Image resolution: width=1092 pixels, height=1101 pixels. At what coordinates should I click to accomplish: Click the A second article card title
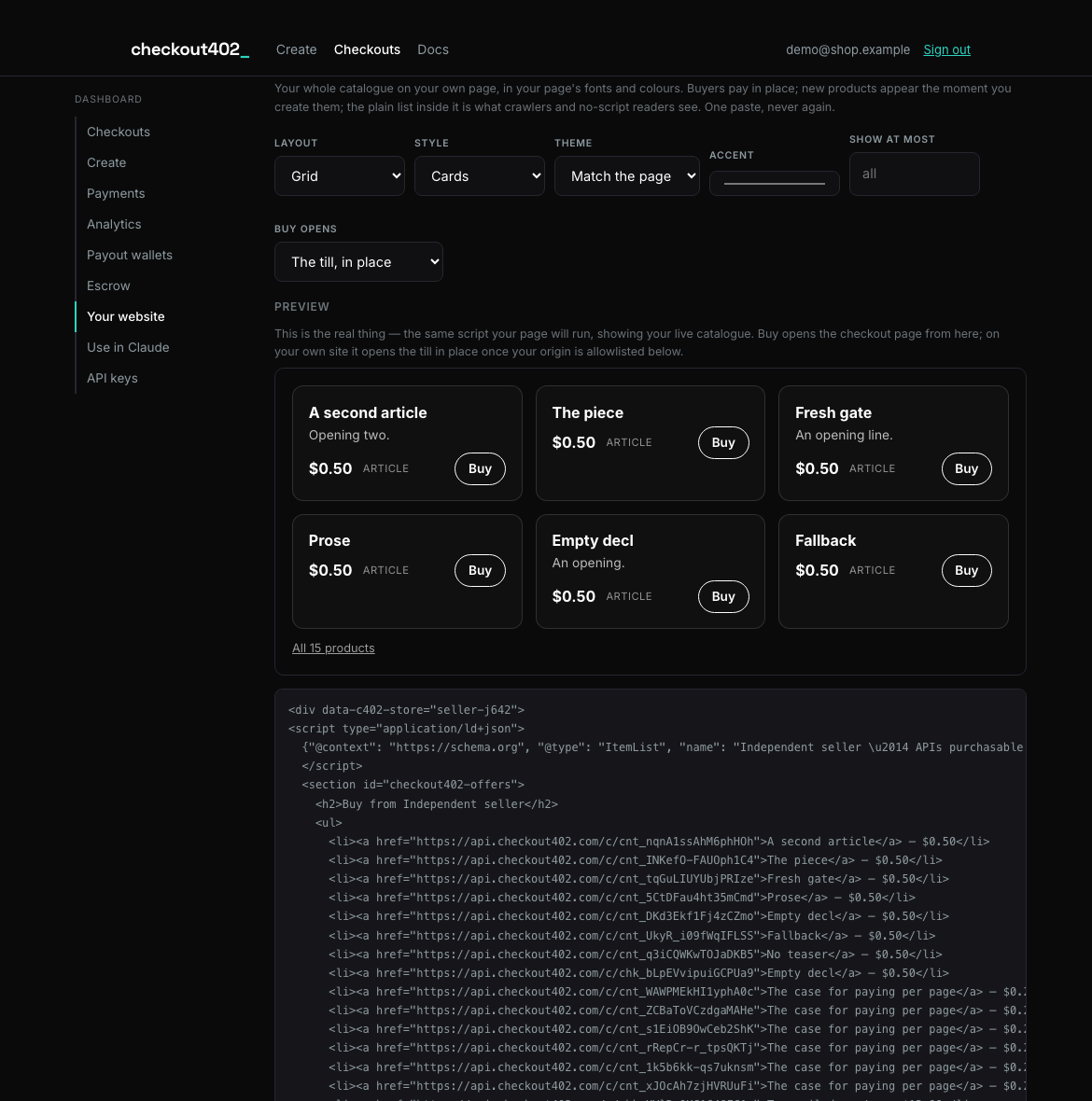[x=368, y=412]
